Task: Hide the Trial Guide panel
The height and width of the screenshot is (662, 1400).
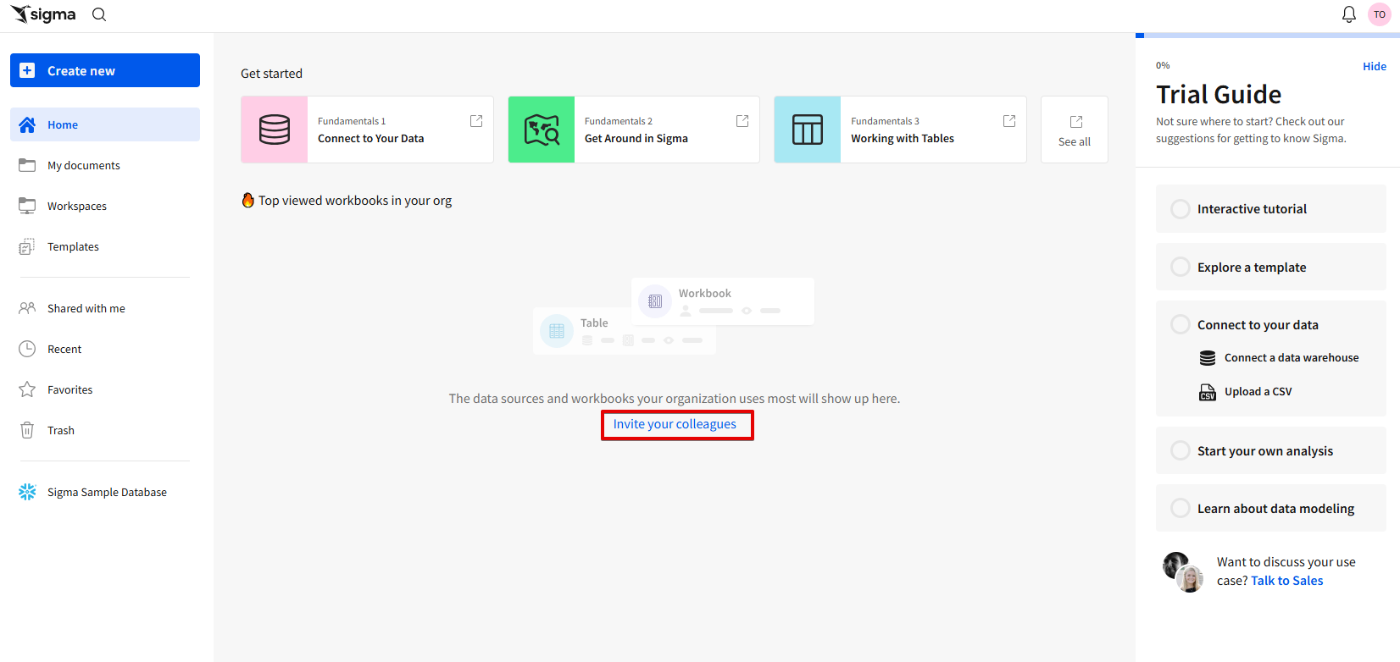Action: 1374,66
